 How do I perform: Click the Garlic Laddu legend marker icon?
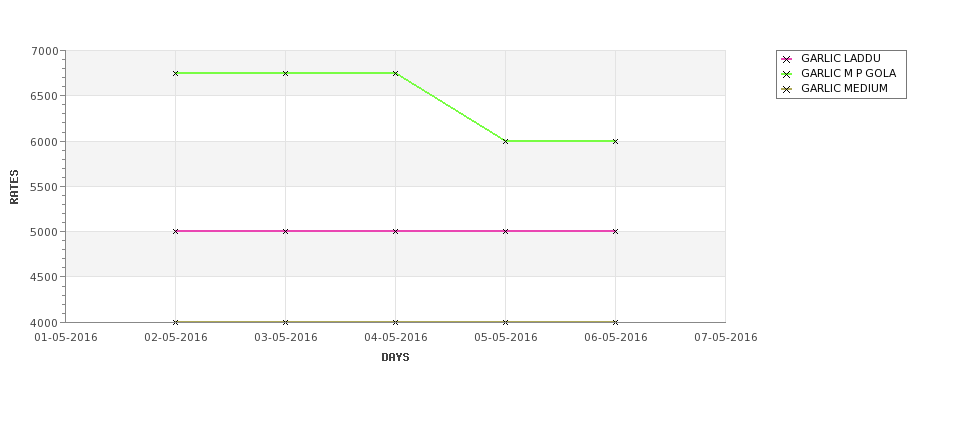pos(786,59)
